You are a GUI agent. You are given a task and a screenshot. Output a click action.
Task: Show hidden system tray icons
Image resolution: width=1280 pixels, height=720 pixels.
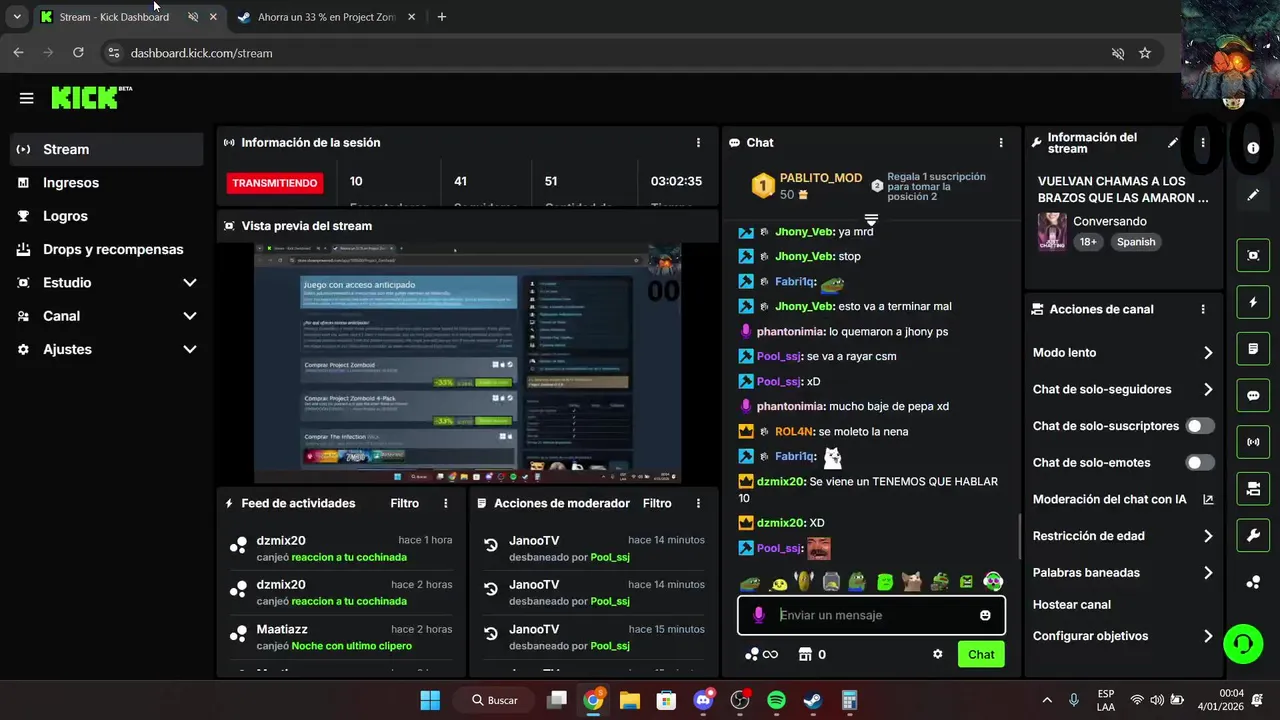[1047, 700]
